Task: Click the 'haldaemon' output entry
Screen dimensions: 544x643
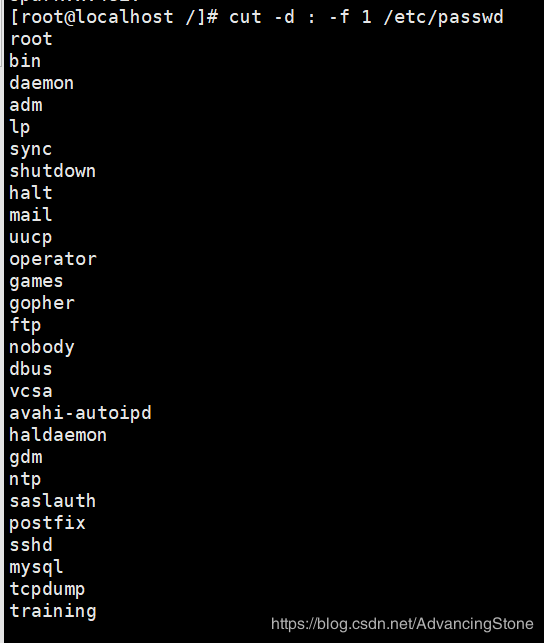Action: pos(58,435)
